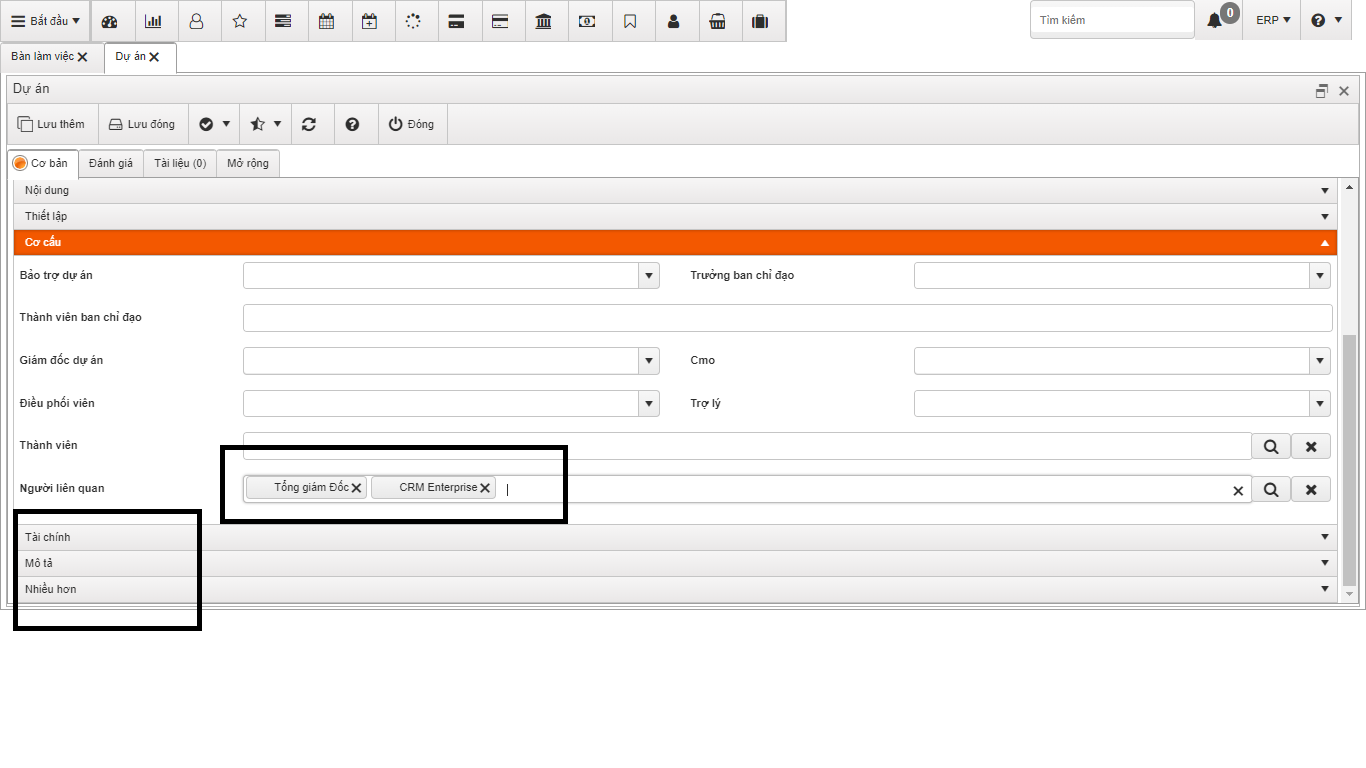1366x768 pixels.
Task: Refresh the project form
Action: click(309, 124)
